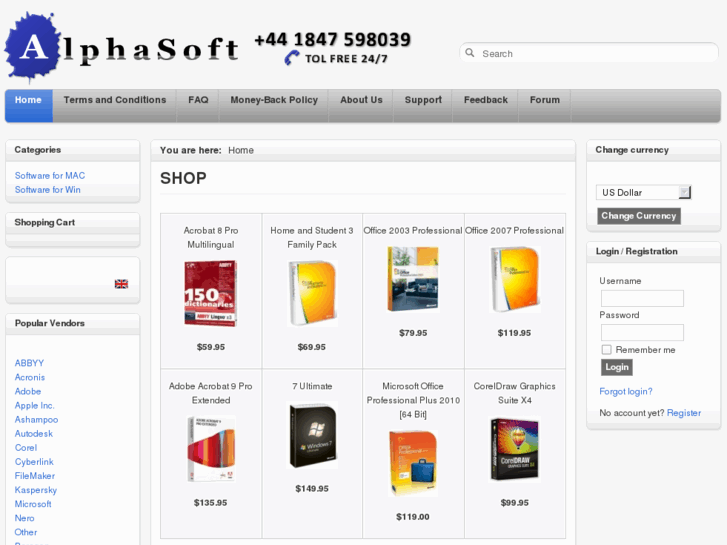
Task: Click the Acrobat 8 Pro Multilingual title
Action: coord(211,237)
